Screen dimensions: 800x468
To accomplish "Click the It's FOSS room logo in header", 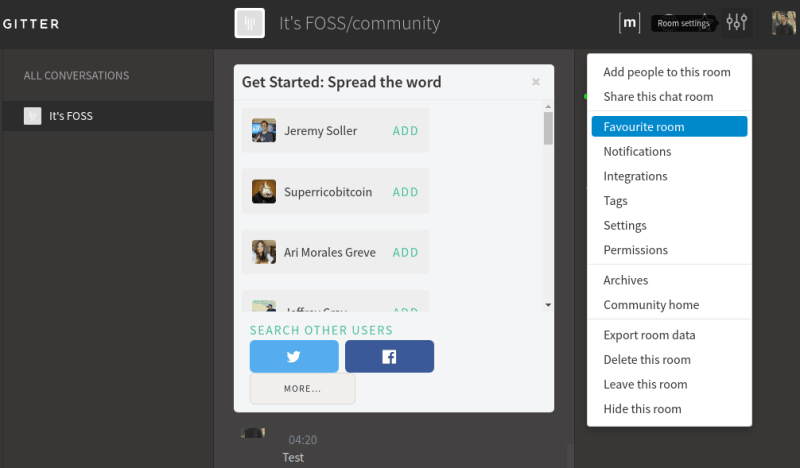I will click(249, 23).
